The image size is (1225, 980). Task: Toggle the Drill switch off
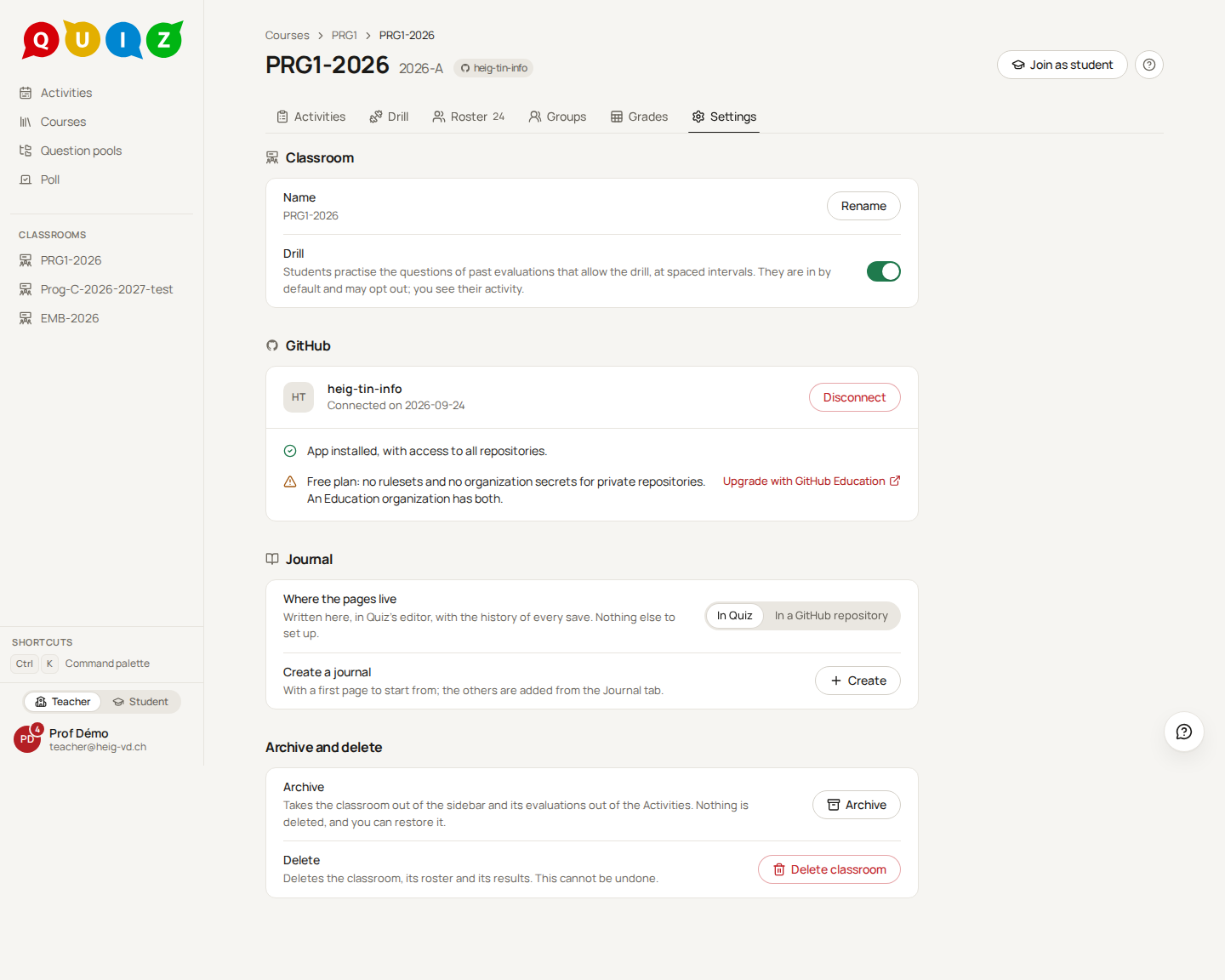tap(883, 271)
